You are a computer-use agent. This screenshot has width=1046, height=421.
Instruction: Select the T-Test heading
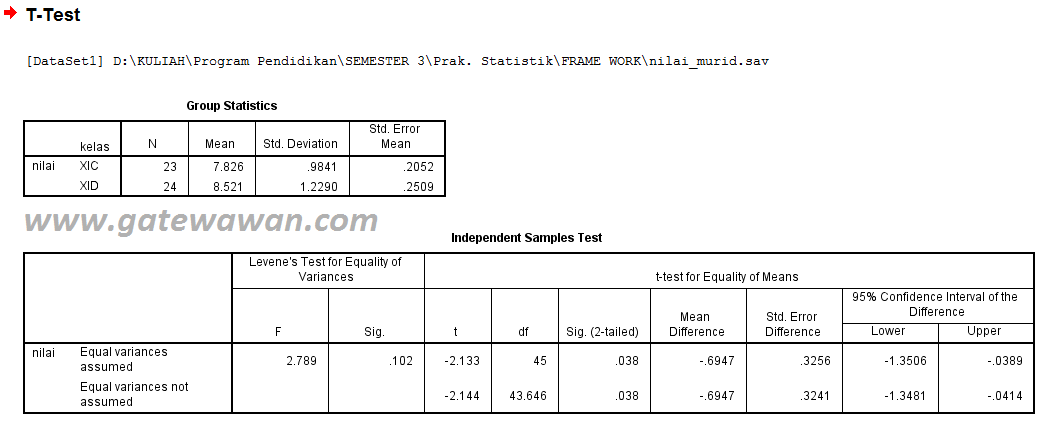point(53,15)
